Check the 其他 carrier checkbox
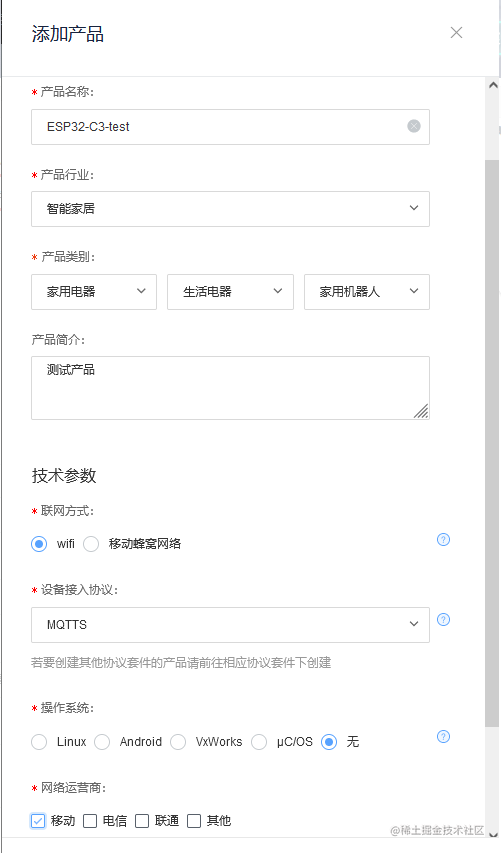Viewport: 501px width, 853px height. (194, 821)
